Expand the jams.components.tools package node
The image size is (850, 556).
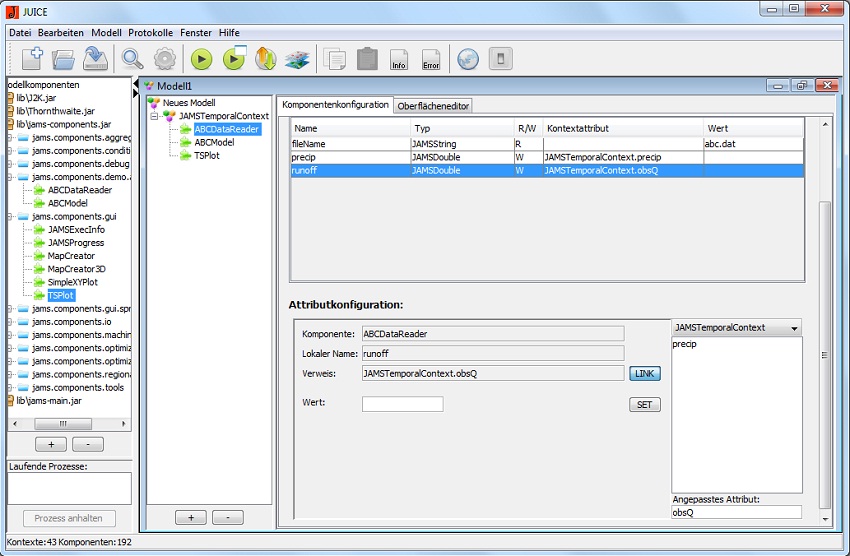[10, 387]
